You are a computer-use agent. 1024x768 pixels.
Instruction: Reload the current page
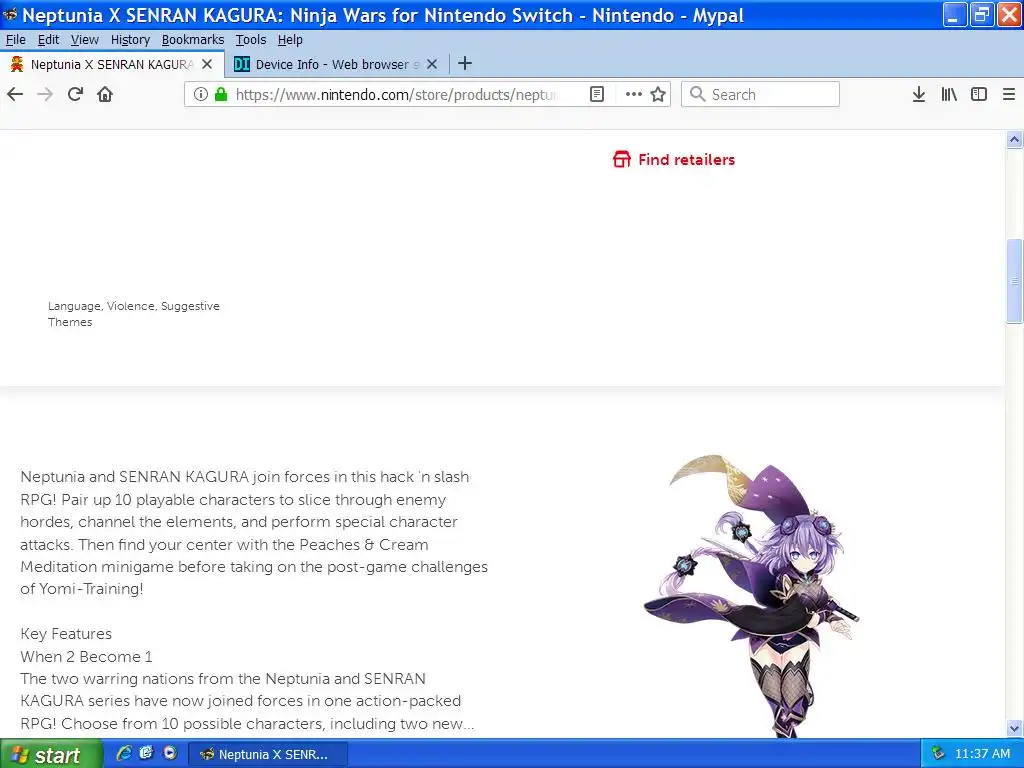[x=75, y=95]
